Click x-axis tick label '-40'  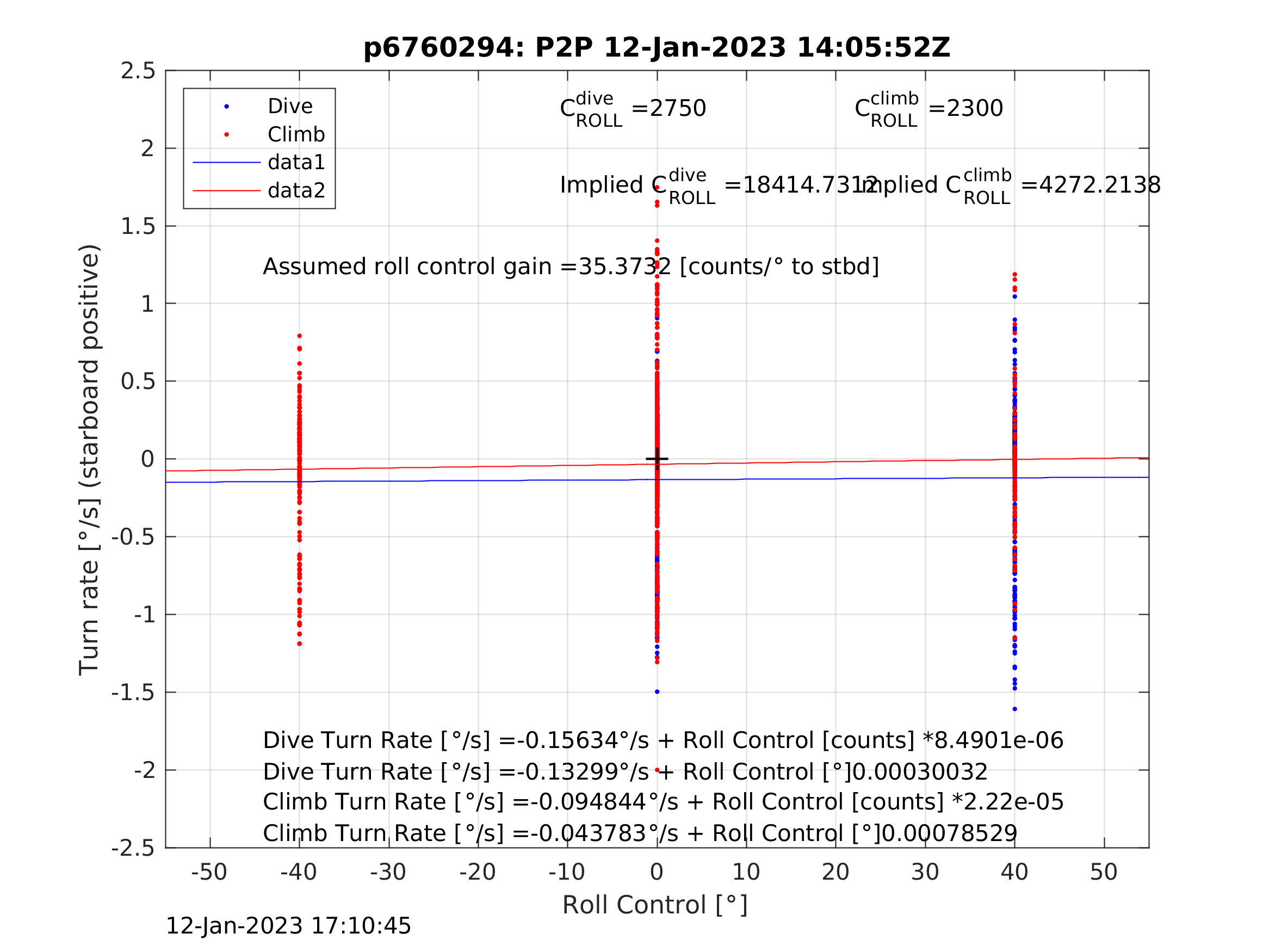[x=299, y=872]
